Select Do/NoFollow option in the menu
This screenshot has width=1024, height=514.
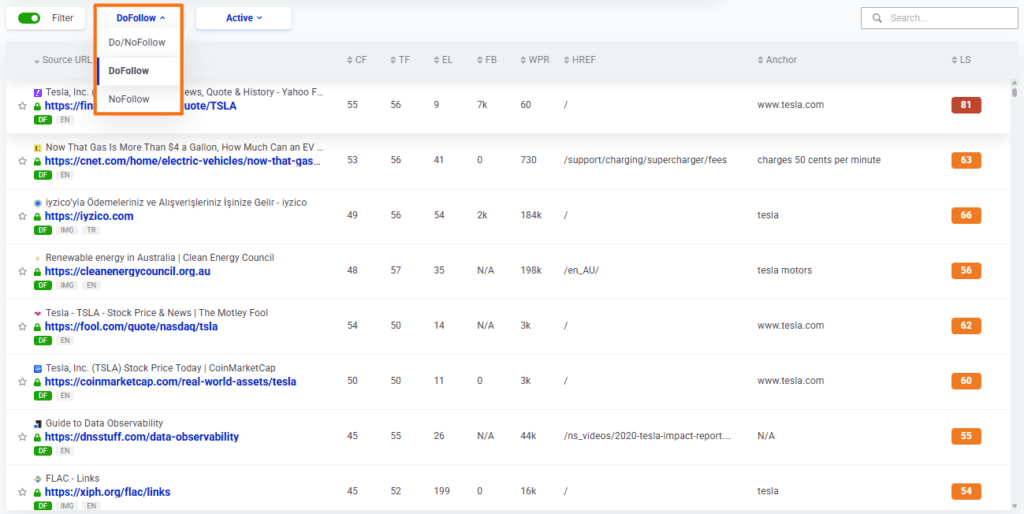pyautogui.click(x=137, y=42)
